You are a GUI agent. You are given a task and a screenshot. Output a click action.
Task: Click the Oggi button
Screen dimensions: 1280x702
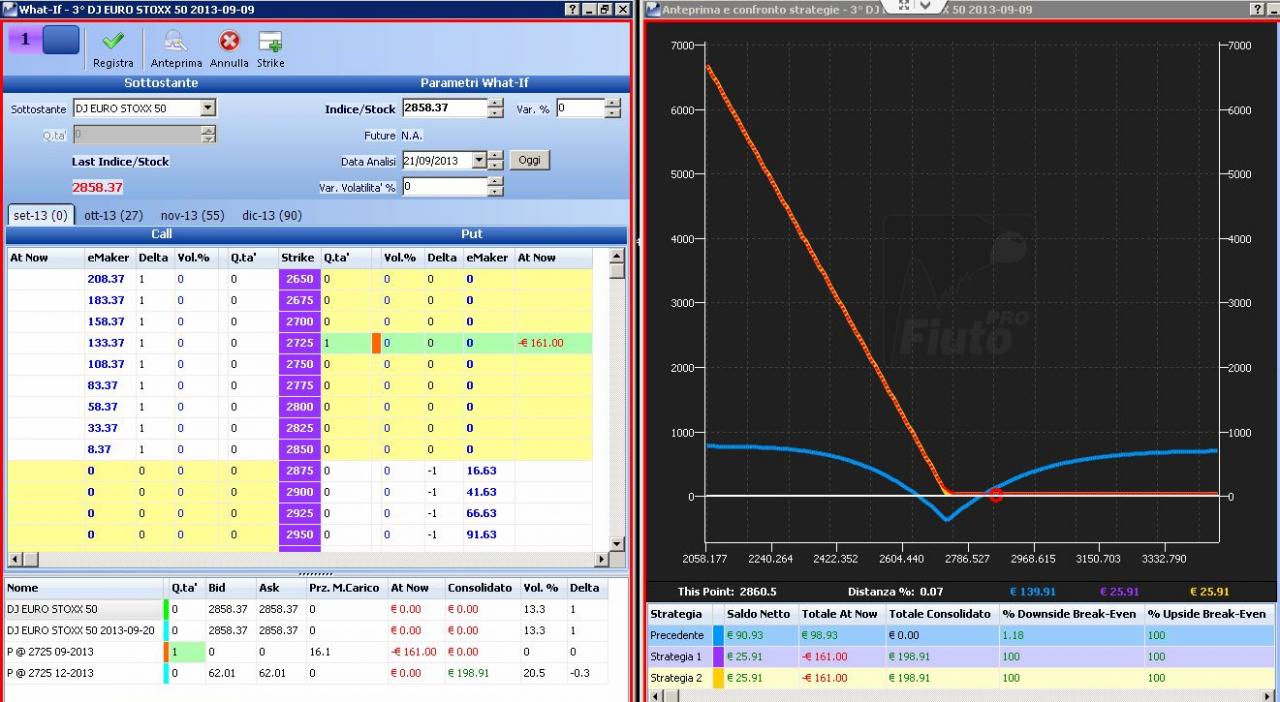(x=530, y=160)
